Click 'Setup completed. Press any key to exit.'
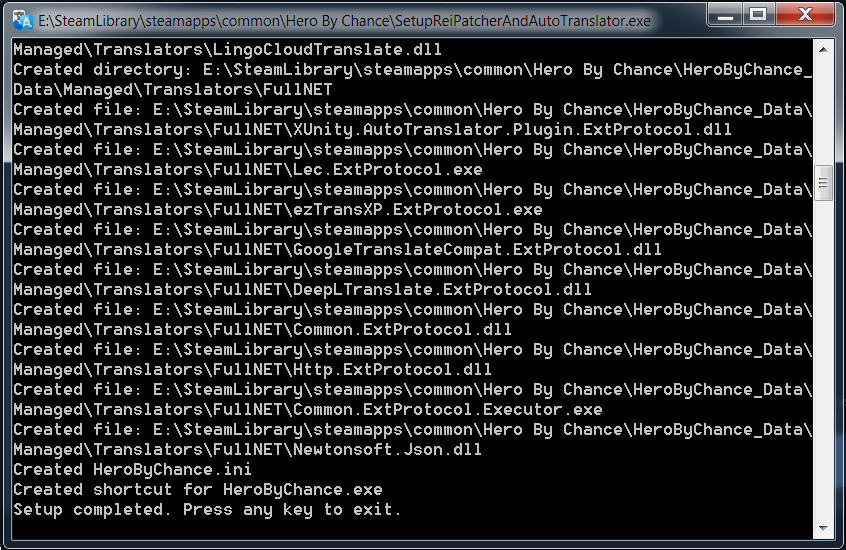This screenshot has height=550, width=846. [x=207, y=510]
